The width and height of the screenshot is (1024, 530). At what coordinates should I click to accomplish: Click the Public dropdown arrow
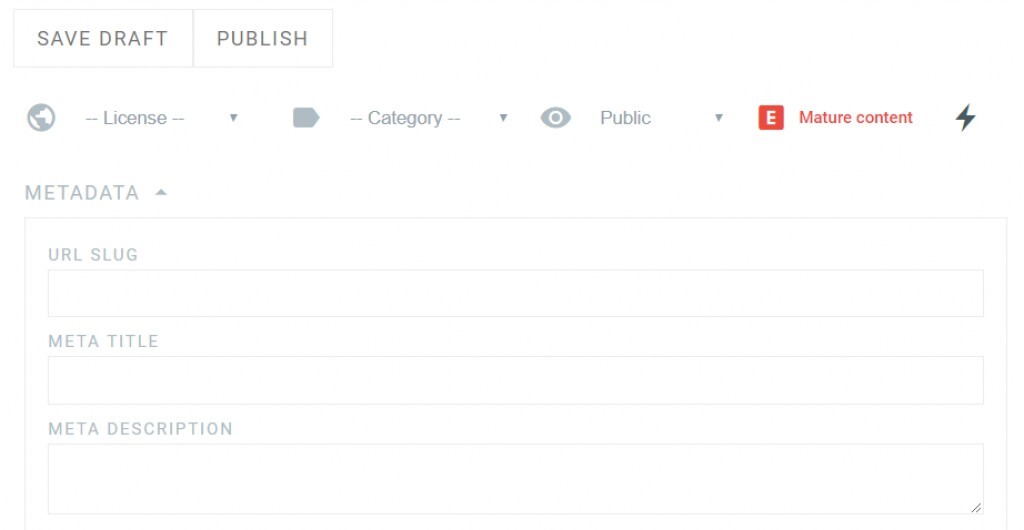pyautogui.click(x=718, y=118)
